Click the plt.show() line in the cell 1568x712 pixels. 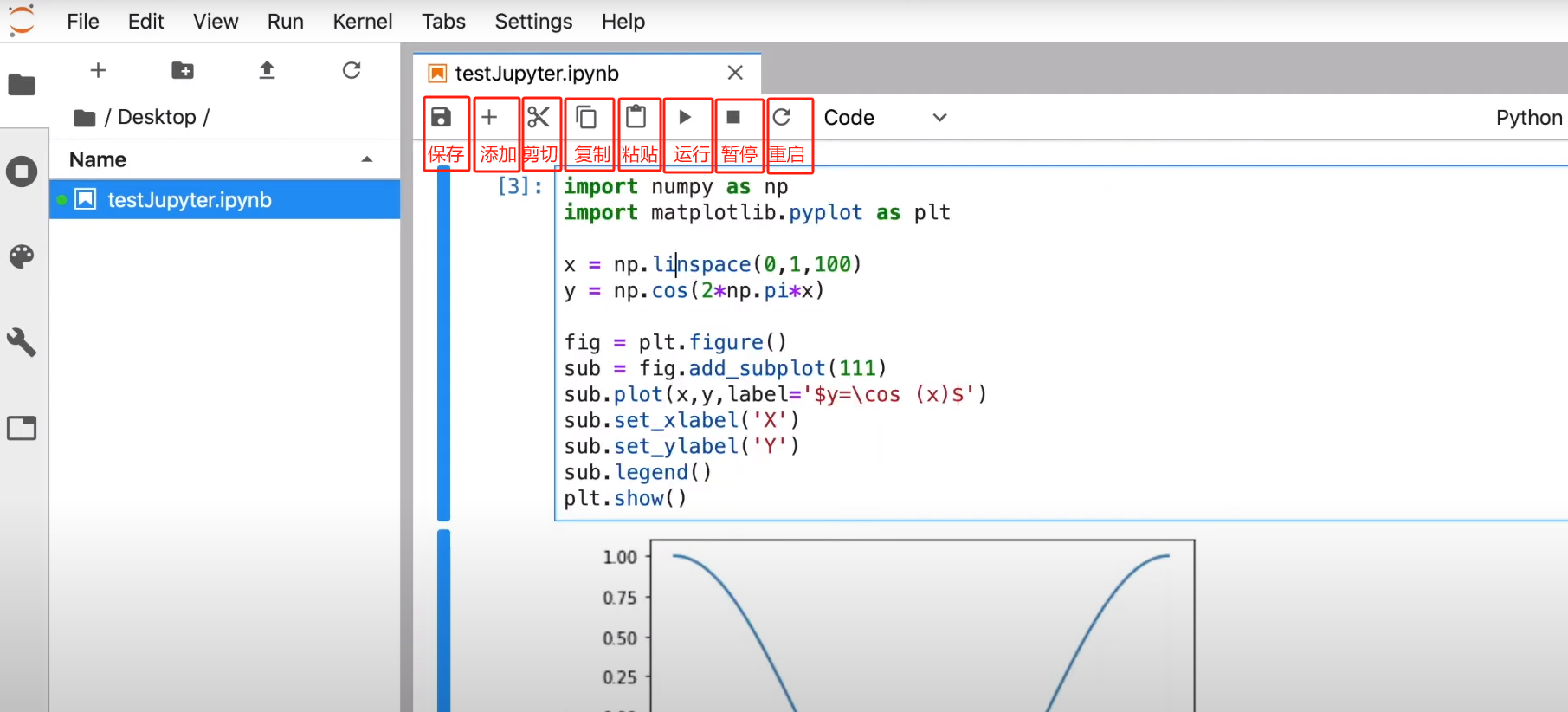[625, 498]
